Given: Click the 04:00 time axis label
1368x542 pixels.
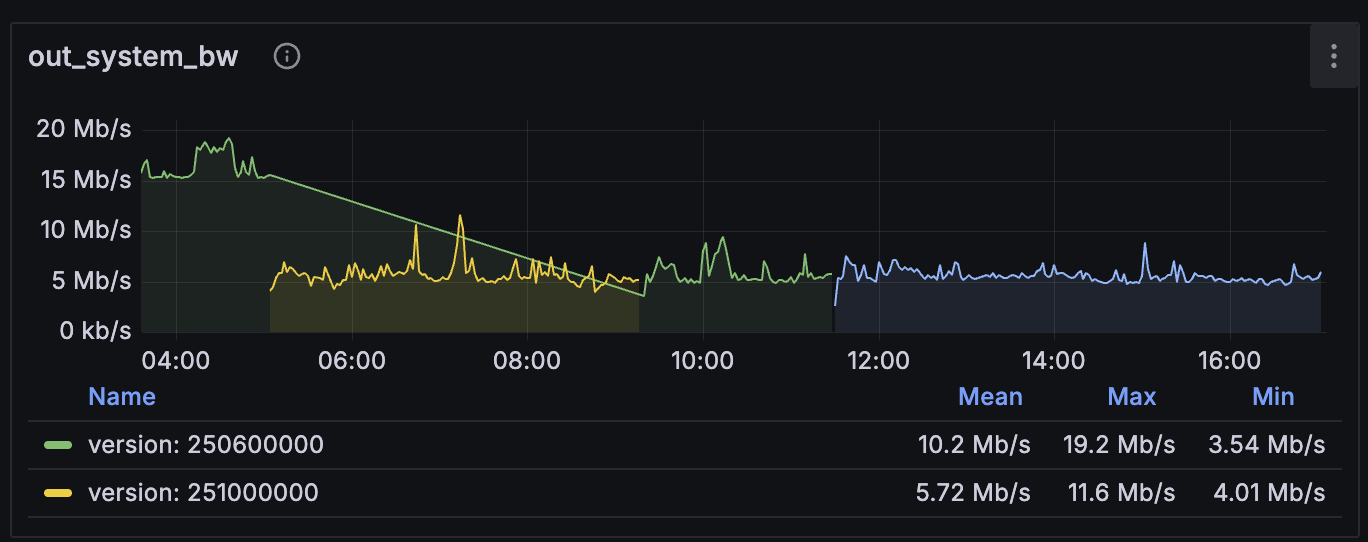Looking at the screenshot, I should tap(176, 360).
